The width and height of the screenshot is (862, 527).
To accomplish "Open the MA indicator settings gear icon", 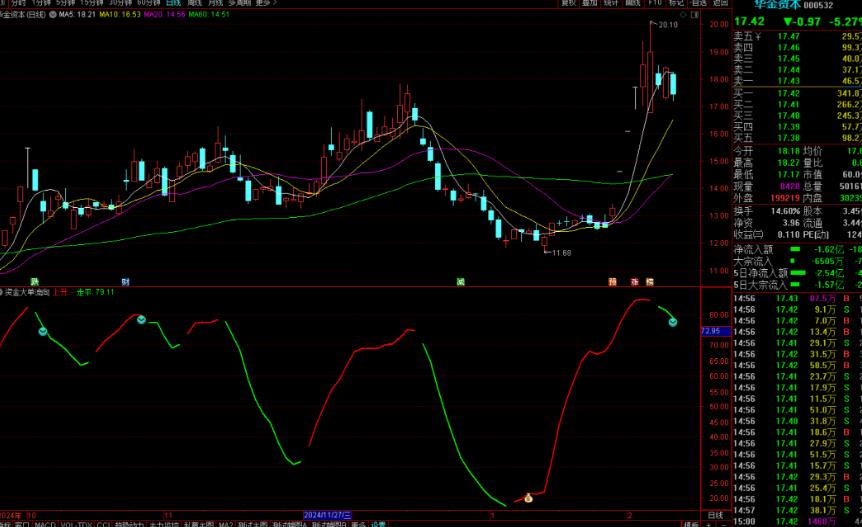I will [x=53, y=14].
